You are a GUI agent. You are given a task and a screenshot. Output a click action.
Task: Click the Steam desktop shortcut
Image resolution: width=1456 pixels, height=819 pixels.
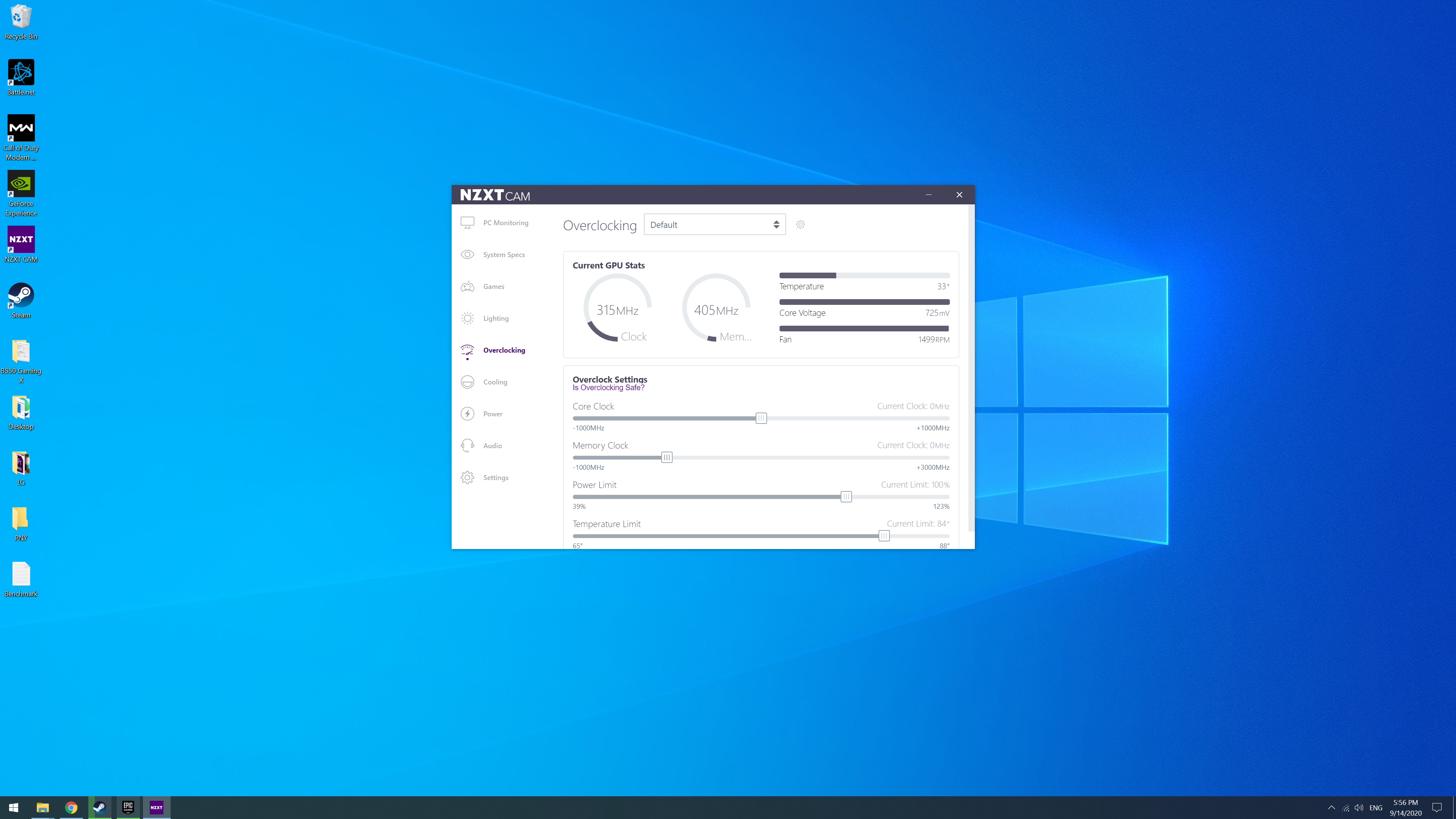(21, 300)
